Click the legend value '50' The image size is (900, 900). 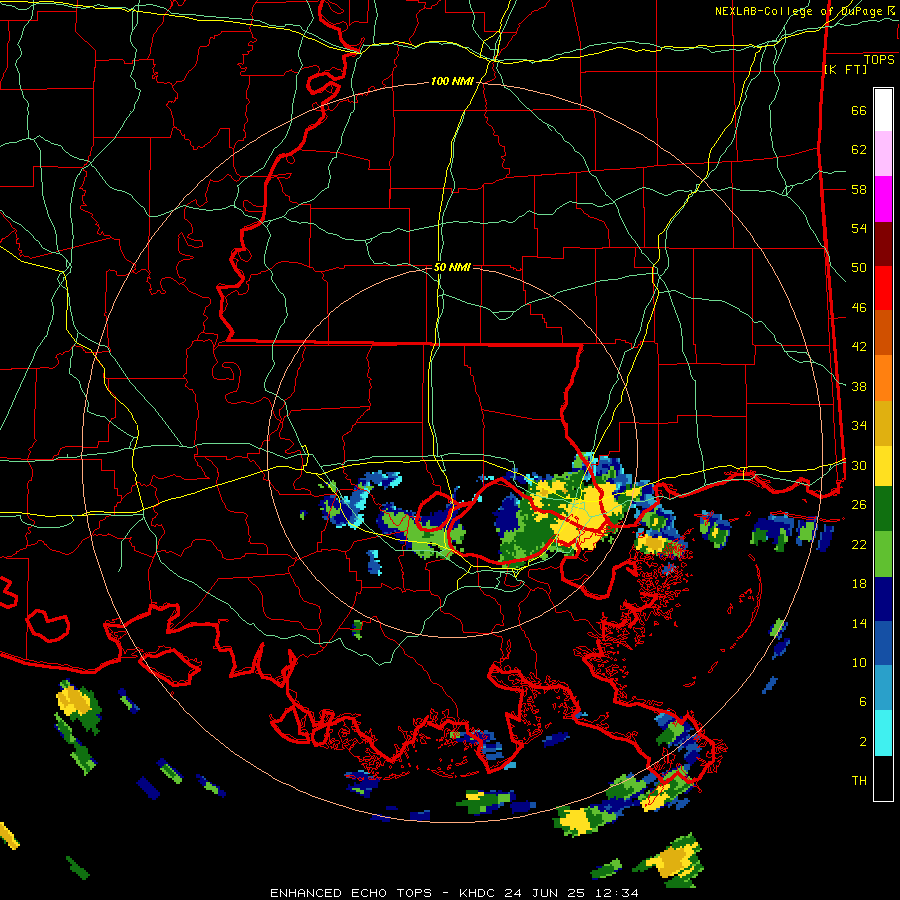point(859,267)
